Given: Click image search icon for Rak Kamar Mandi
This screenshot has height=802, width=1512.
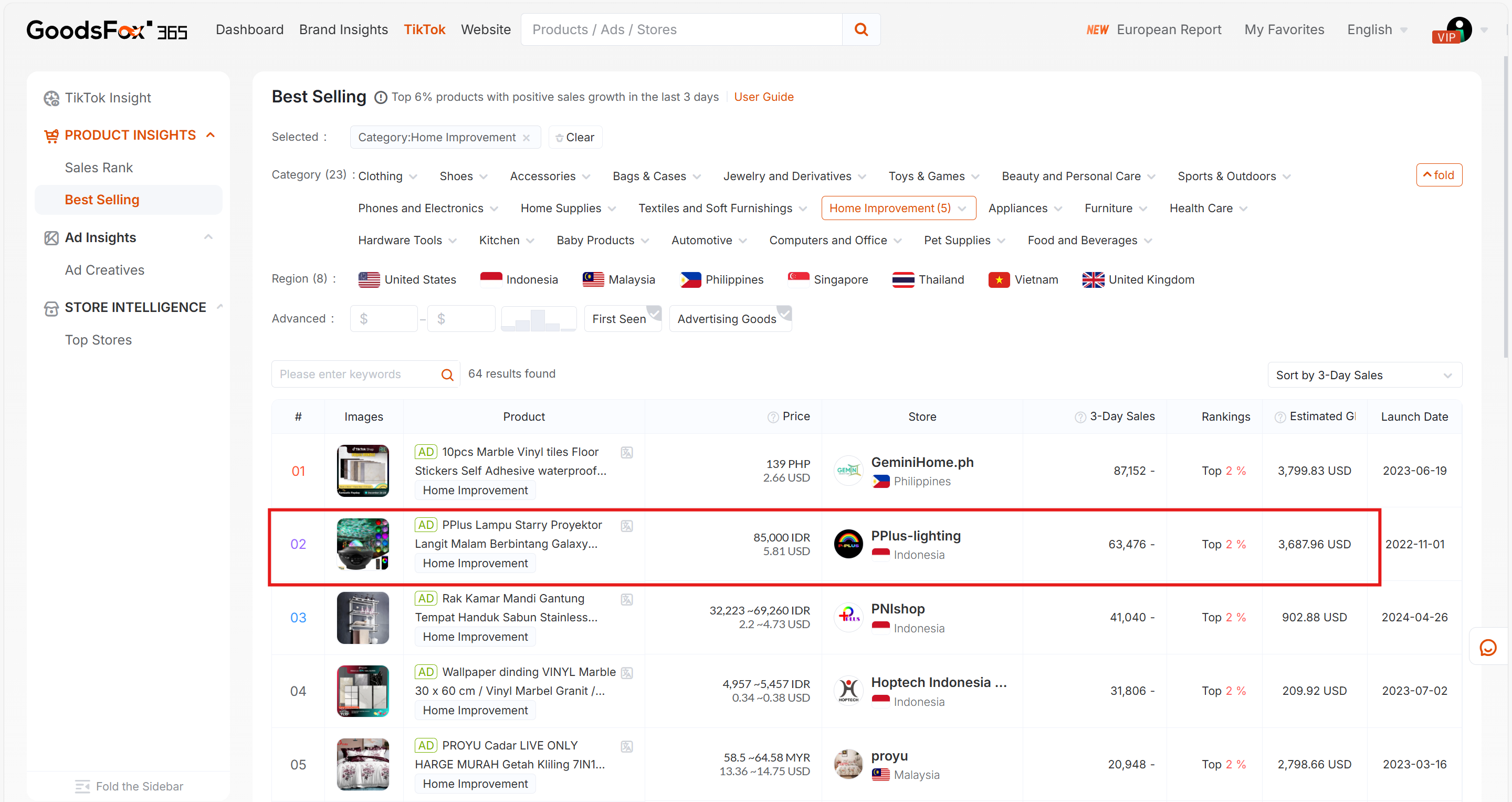Looking at the screenshot, I should point(627,599).
